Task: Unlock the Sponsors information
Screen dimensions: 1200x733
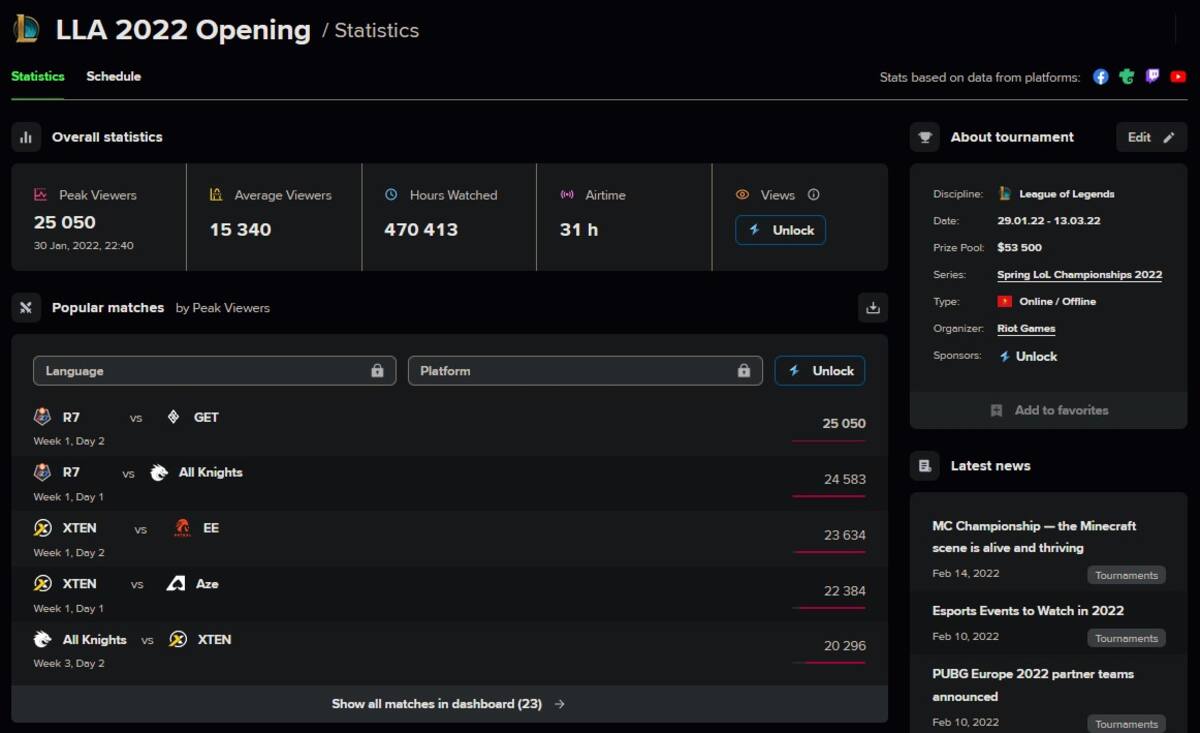Action: [1028, 356]
